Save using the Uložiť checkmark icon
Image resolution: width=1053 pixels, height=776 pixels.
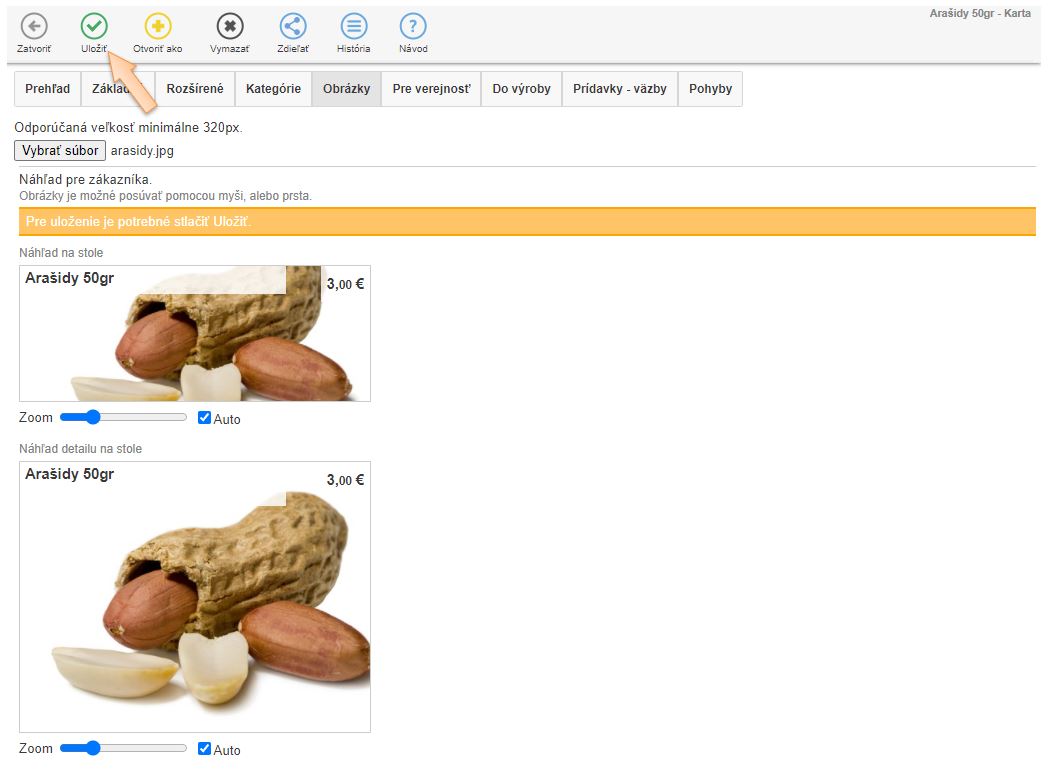click(x=94, y=27)
